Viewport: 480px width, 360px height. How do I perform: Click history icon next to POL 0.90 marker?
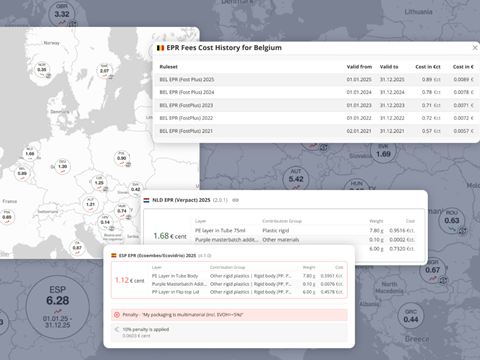(128, 164)
